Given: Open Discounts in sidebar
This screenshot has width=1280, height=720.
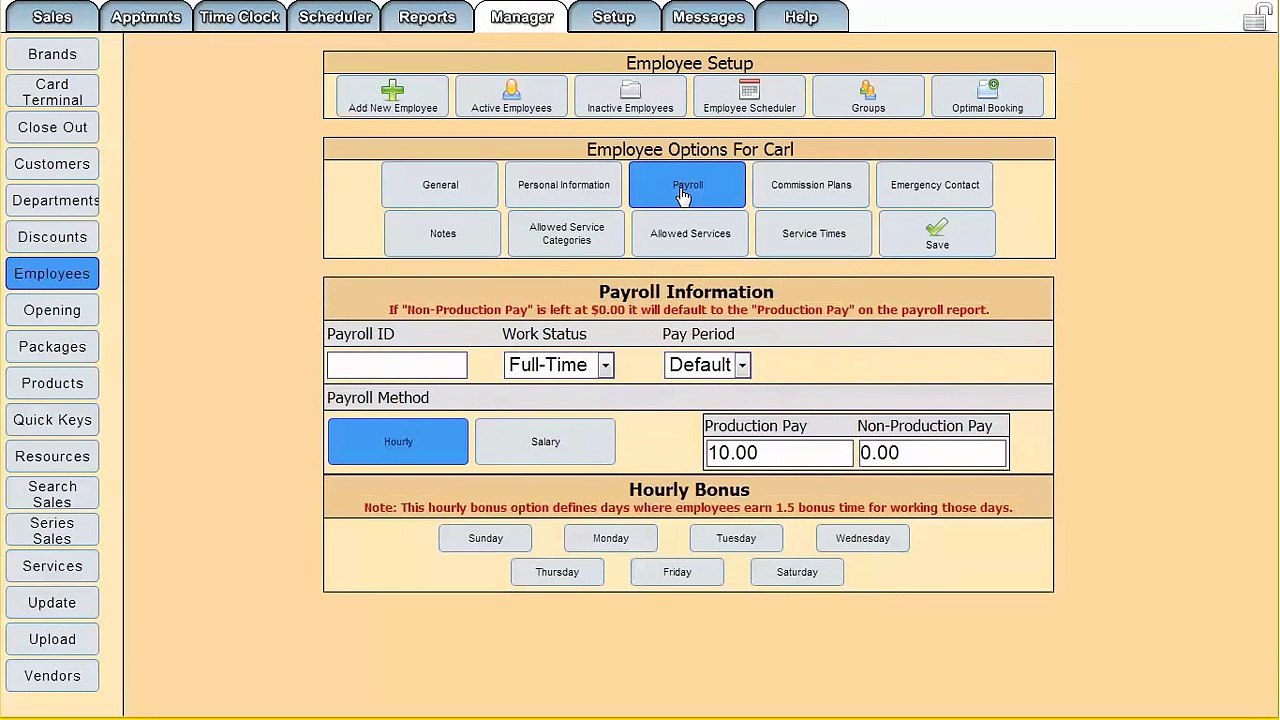Looking at the screenshot, I should pyautogui.click(x=52, y=238).
